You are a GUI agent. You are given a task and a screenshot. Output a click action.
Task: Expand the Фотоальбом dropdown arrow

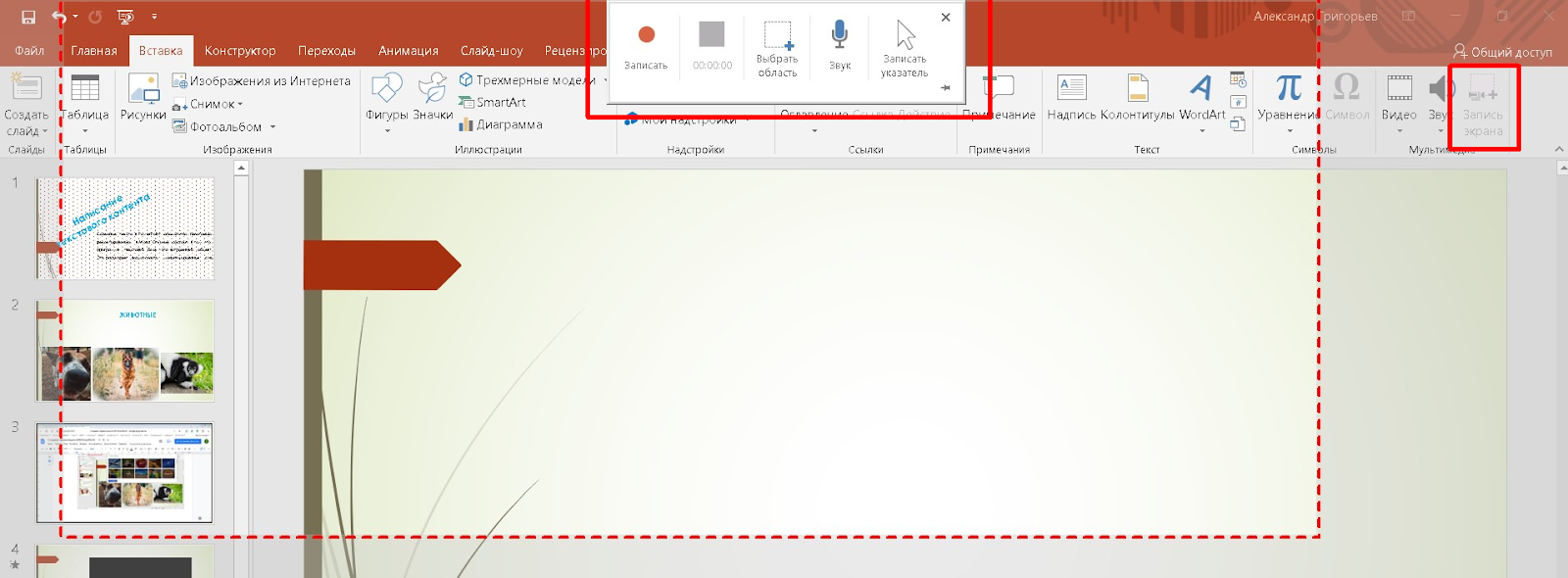pyautogui.click(x=272, y=127)
